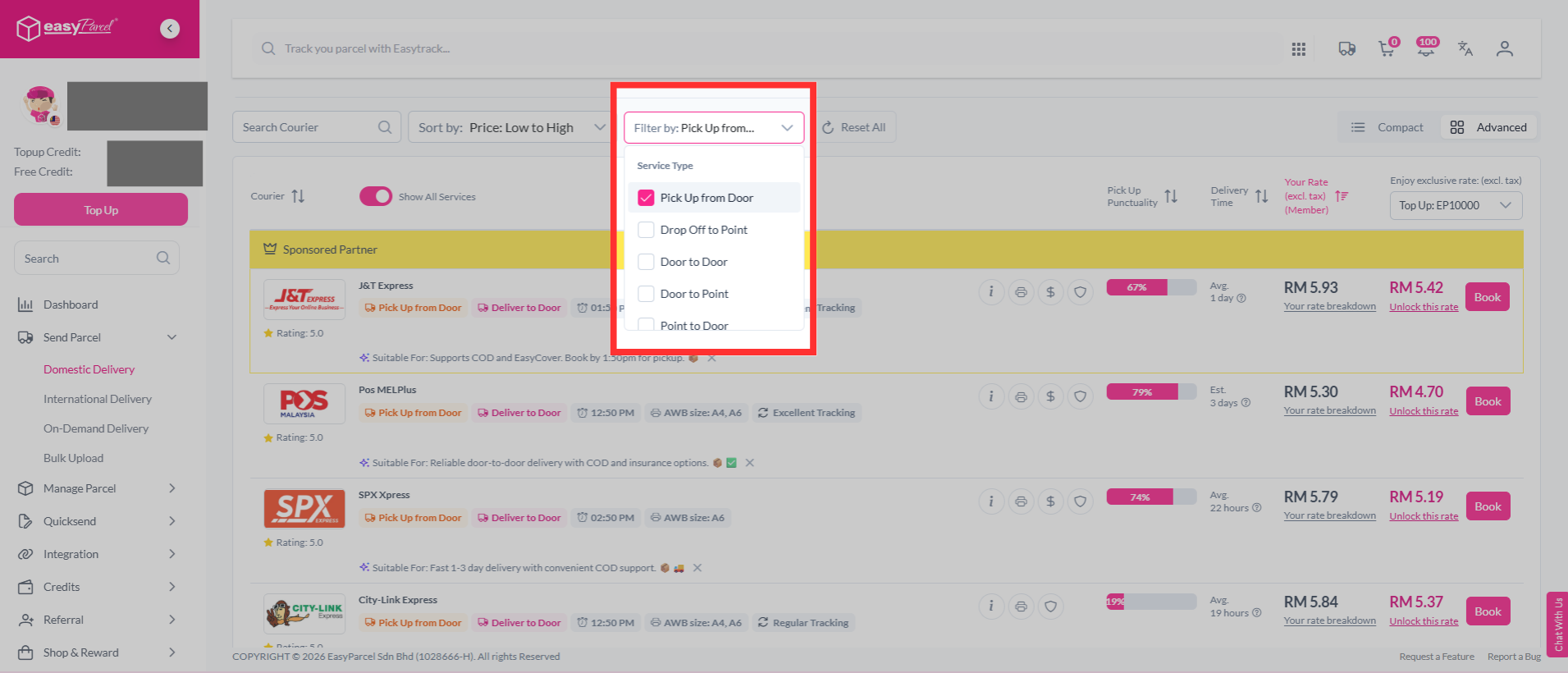Click J&T Express 67% punctuality bar
This screenshot has width=1568, height=673.
click(x=1151, y=287)
